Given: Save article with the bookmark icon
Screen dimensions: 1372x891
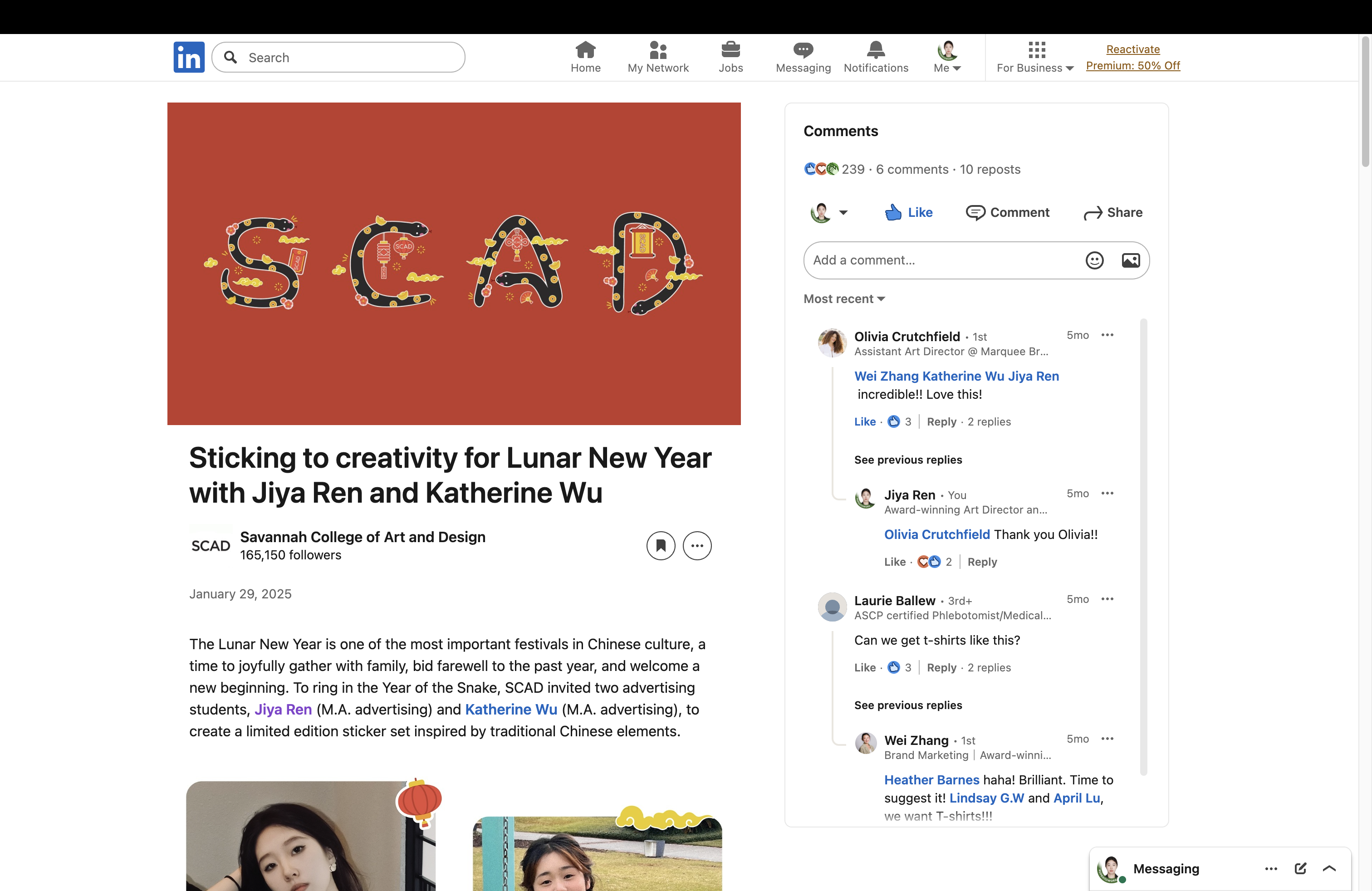Looking at the screenshot, I should [x=661, y=545].
